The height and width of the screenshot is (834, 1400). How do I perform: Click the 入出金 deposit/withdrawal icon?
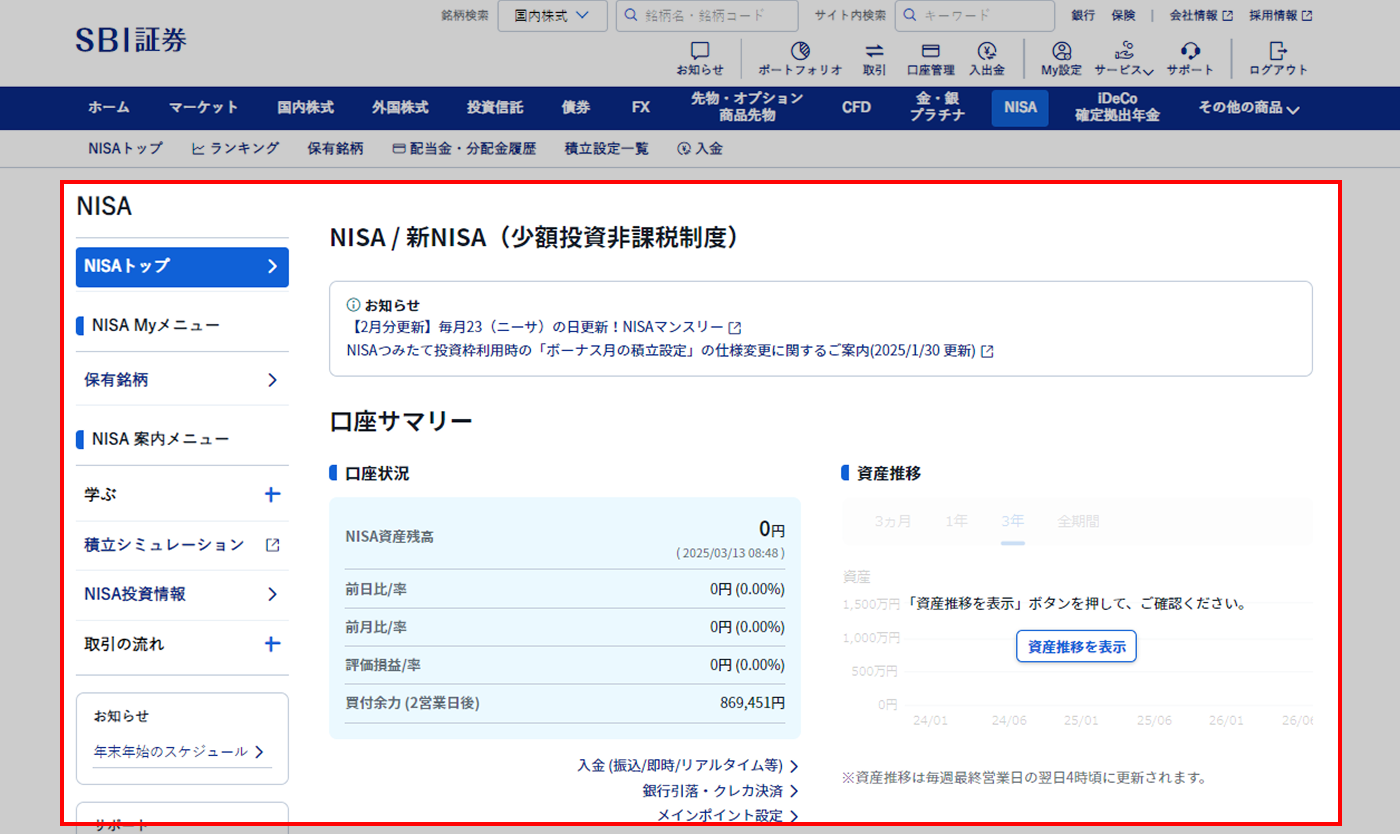987,51
